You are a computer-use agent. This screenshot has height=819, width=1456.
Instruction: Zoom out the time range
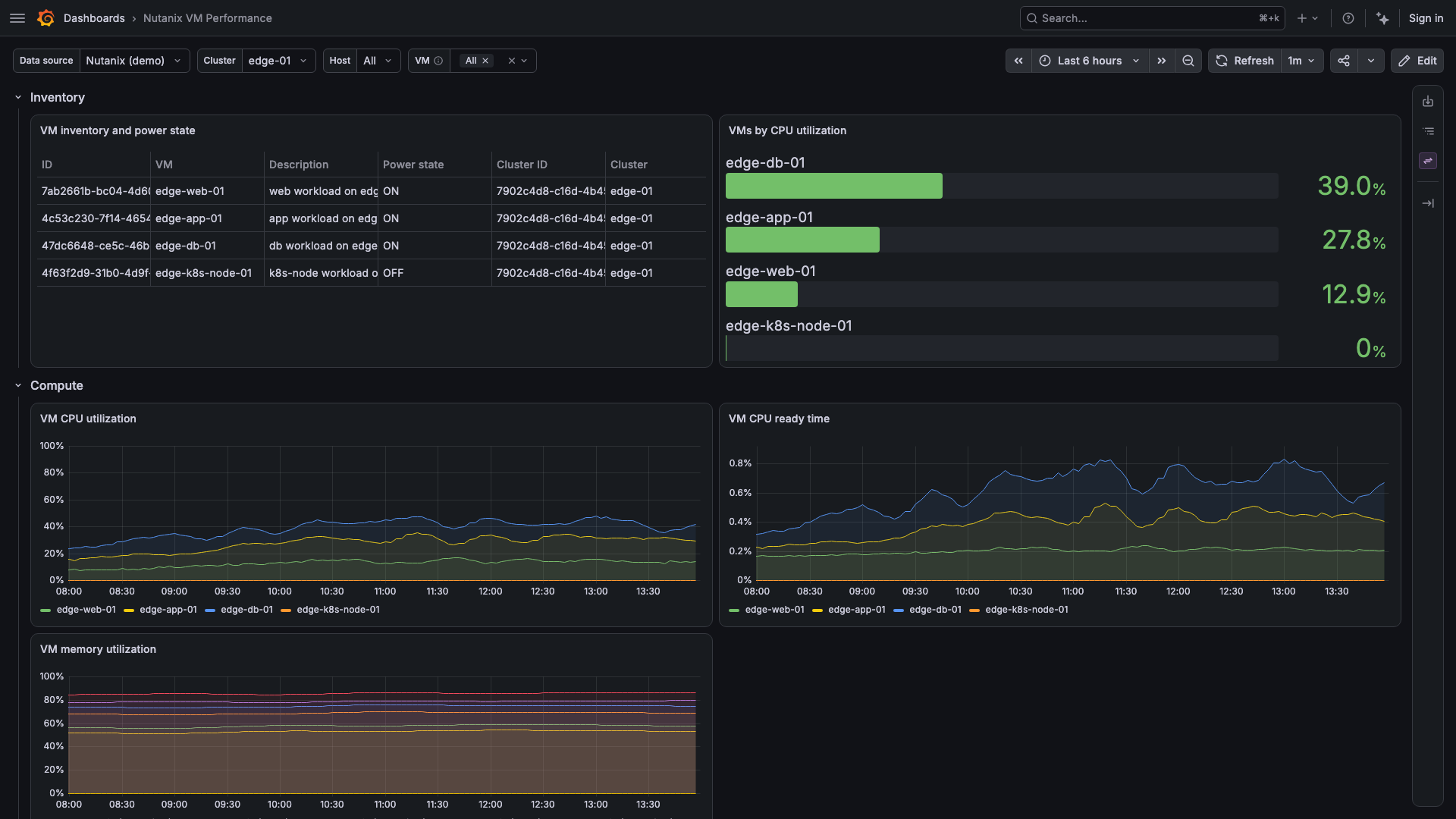point(1188,61)
